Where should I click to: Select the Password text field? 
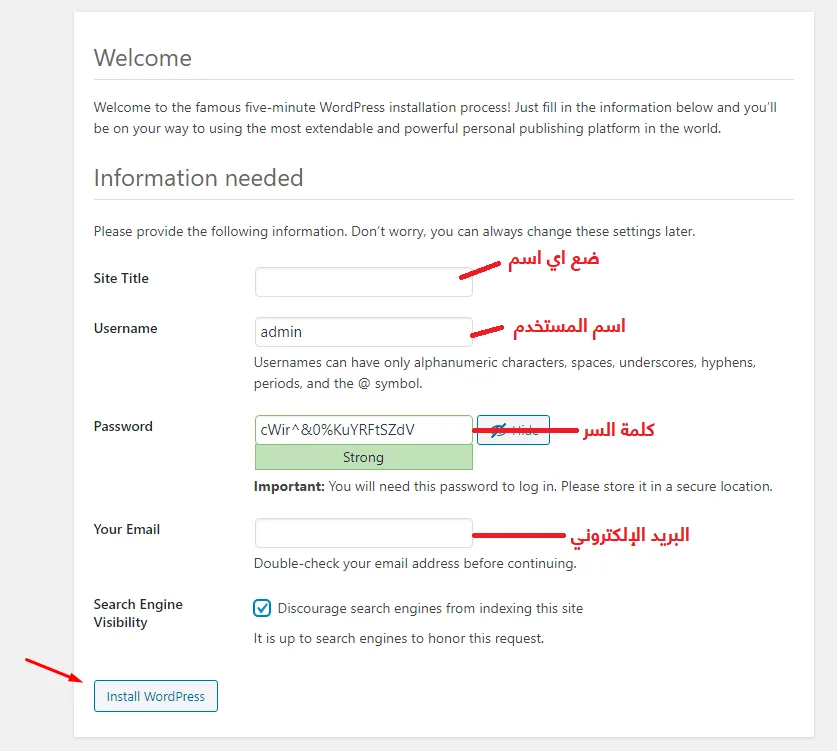coord(364,430)
